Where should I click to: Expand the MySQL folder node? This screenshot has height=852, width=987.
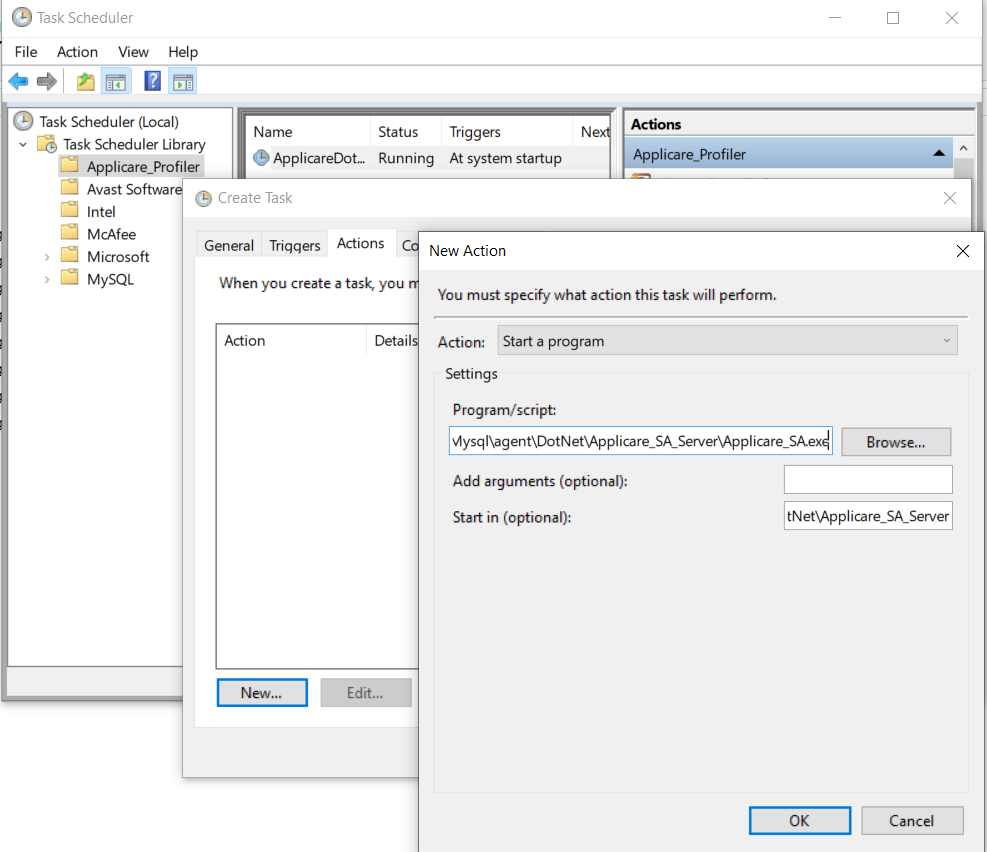tap(46, 280)
